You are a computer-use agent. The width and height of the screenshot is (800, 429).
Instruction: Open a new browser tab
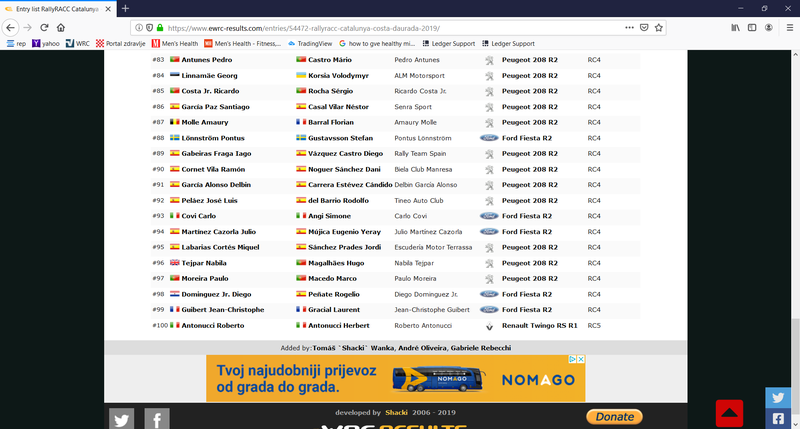126,9
